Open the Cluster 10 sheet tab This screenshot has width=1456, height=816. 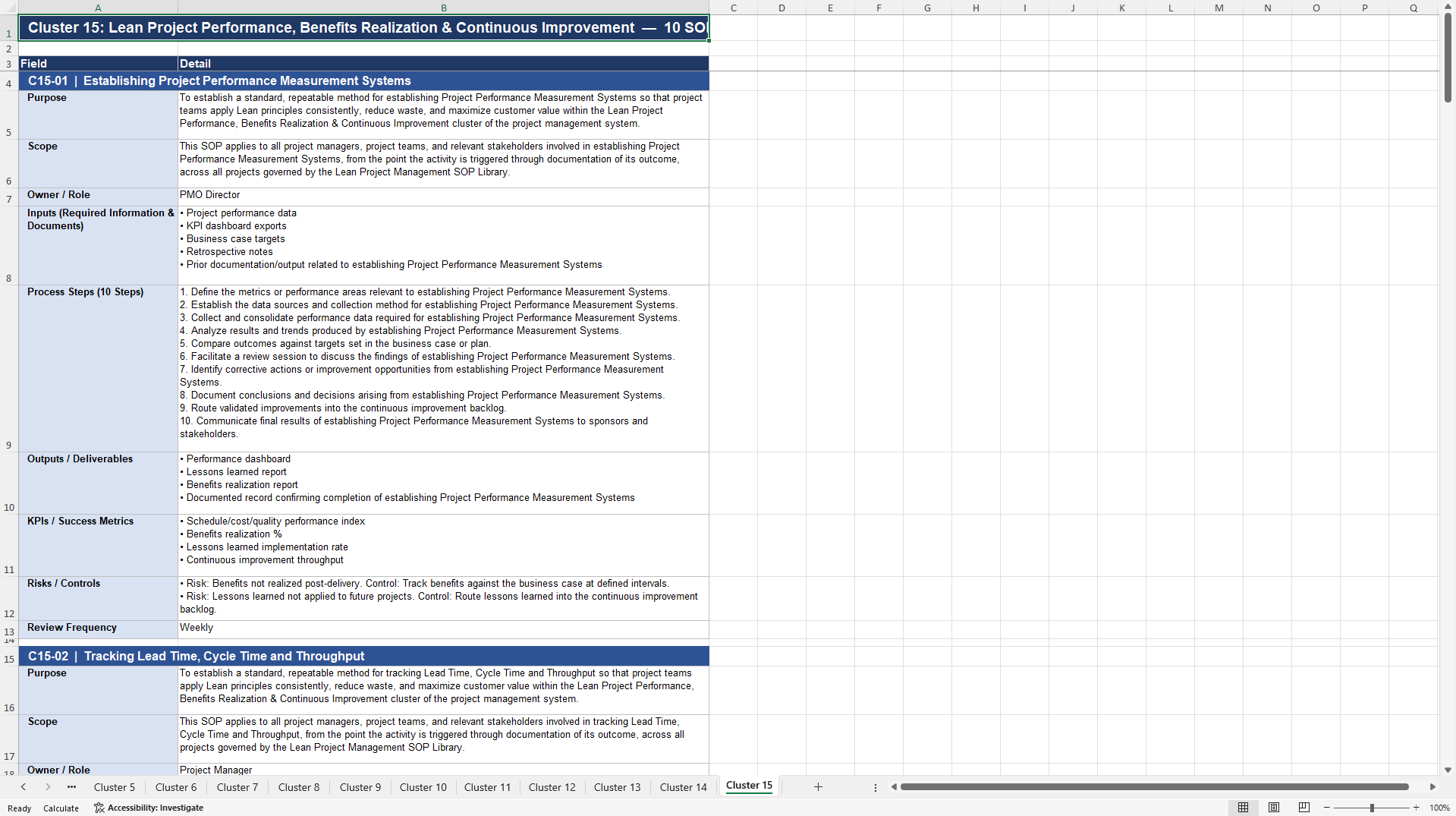[x=423, y=787]
